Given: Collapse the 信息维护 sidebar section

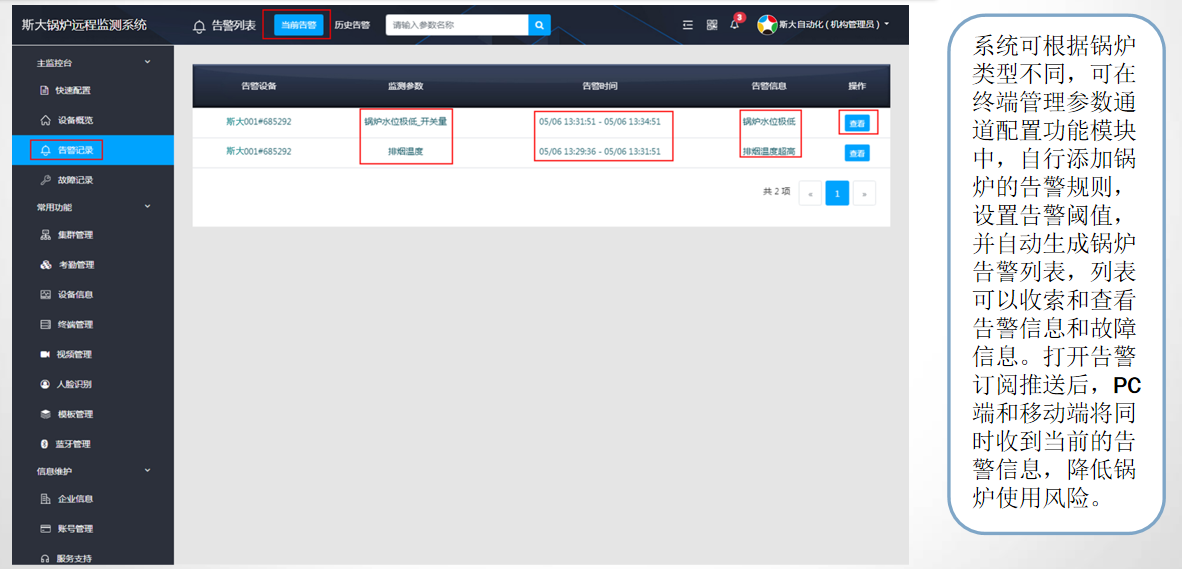Looking at the screenshot, I should 148,471.
